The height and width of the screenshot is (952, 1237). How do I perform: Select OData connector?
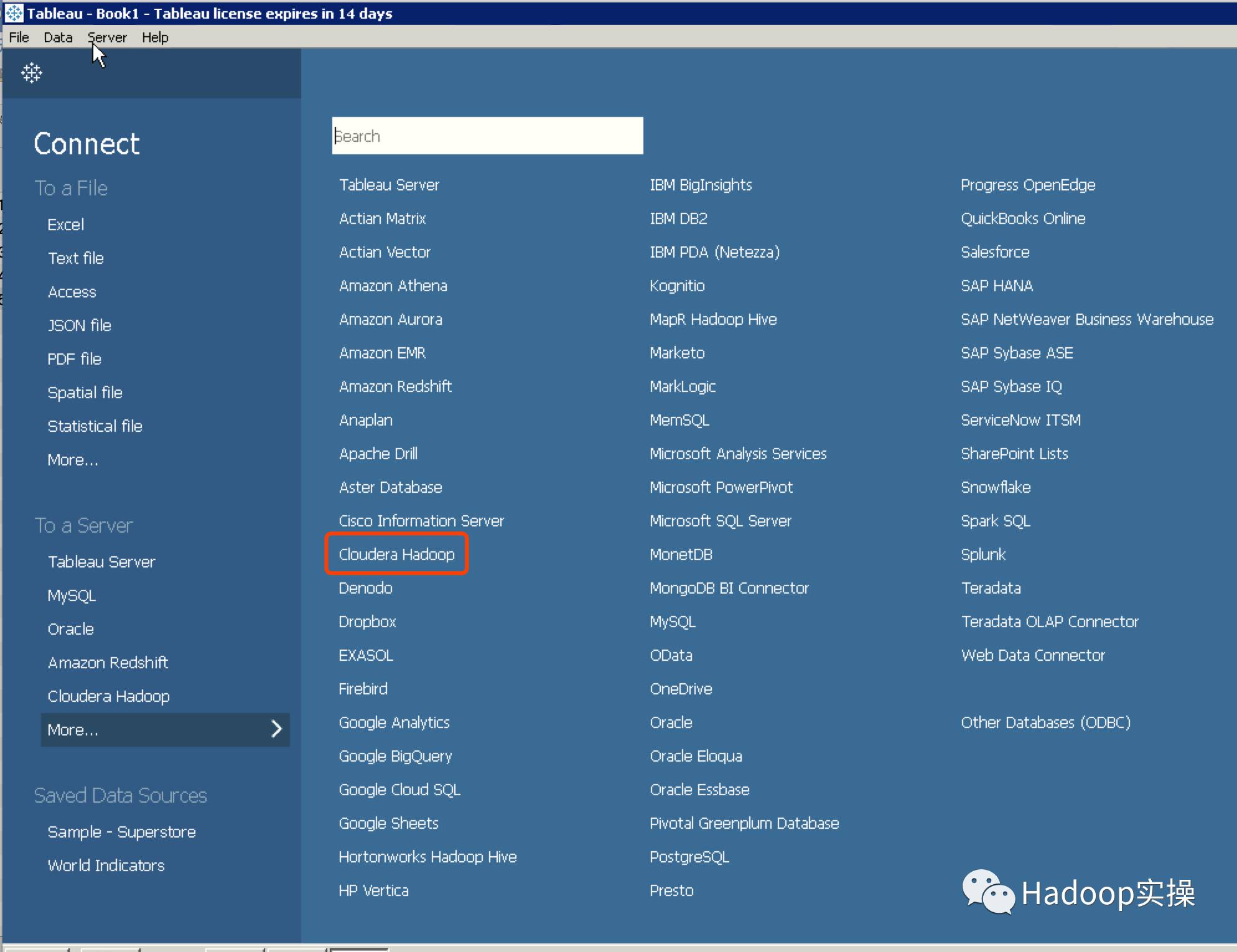click(671, 655)
